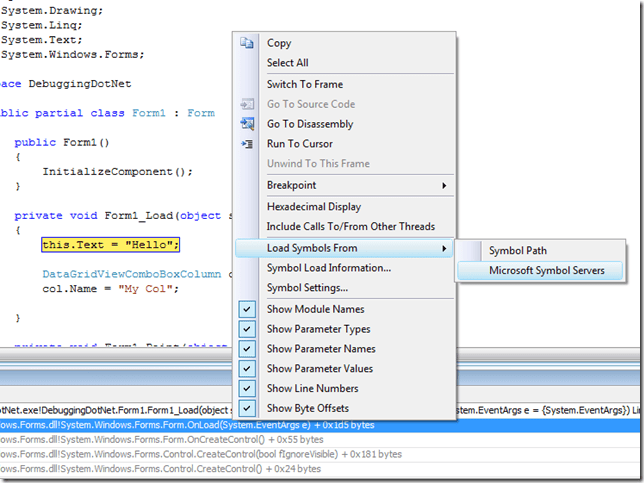Click Switch To Frame menu entry
The image size is (644, 483).
tap(304, 84)
